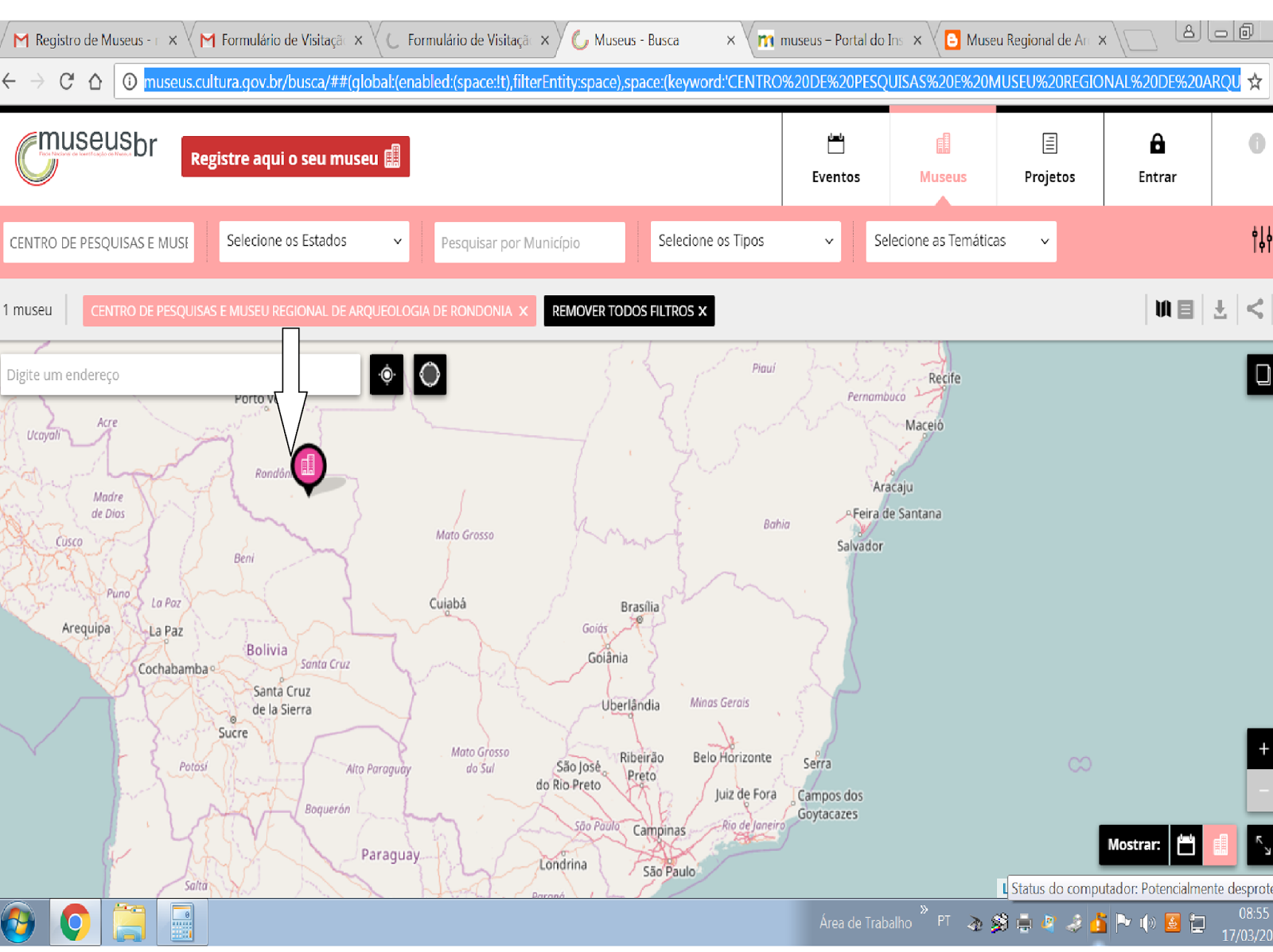Image resolution: width=1273 pixels, height=952 pixels.
Task: Click the PT language indicator
Action: (x=944, y=921)
